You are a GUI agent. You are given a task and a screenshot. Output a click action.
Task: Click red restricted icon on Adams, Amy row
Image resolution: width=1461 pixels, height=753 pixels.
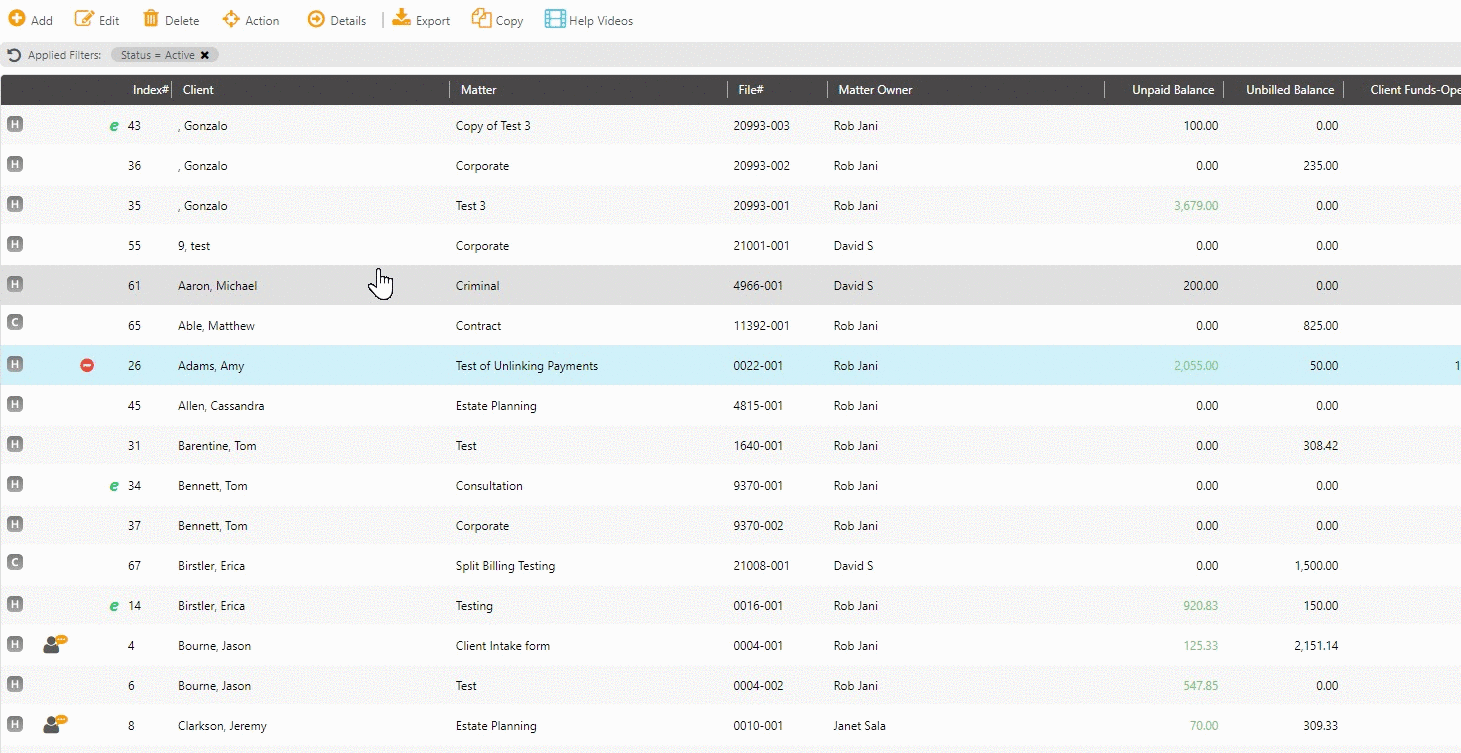pos(87,366)
